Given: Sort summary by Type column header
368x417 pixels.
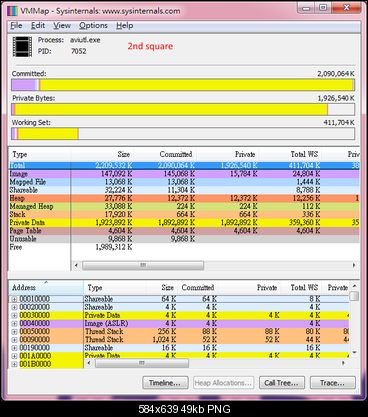Looking at the screenshot, I should 39,154.
